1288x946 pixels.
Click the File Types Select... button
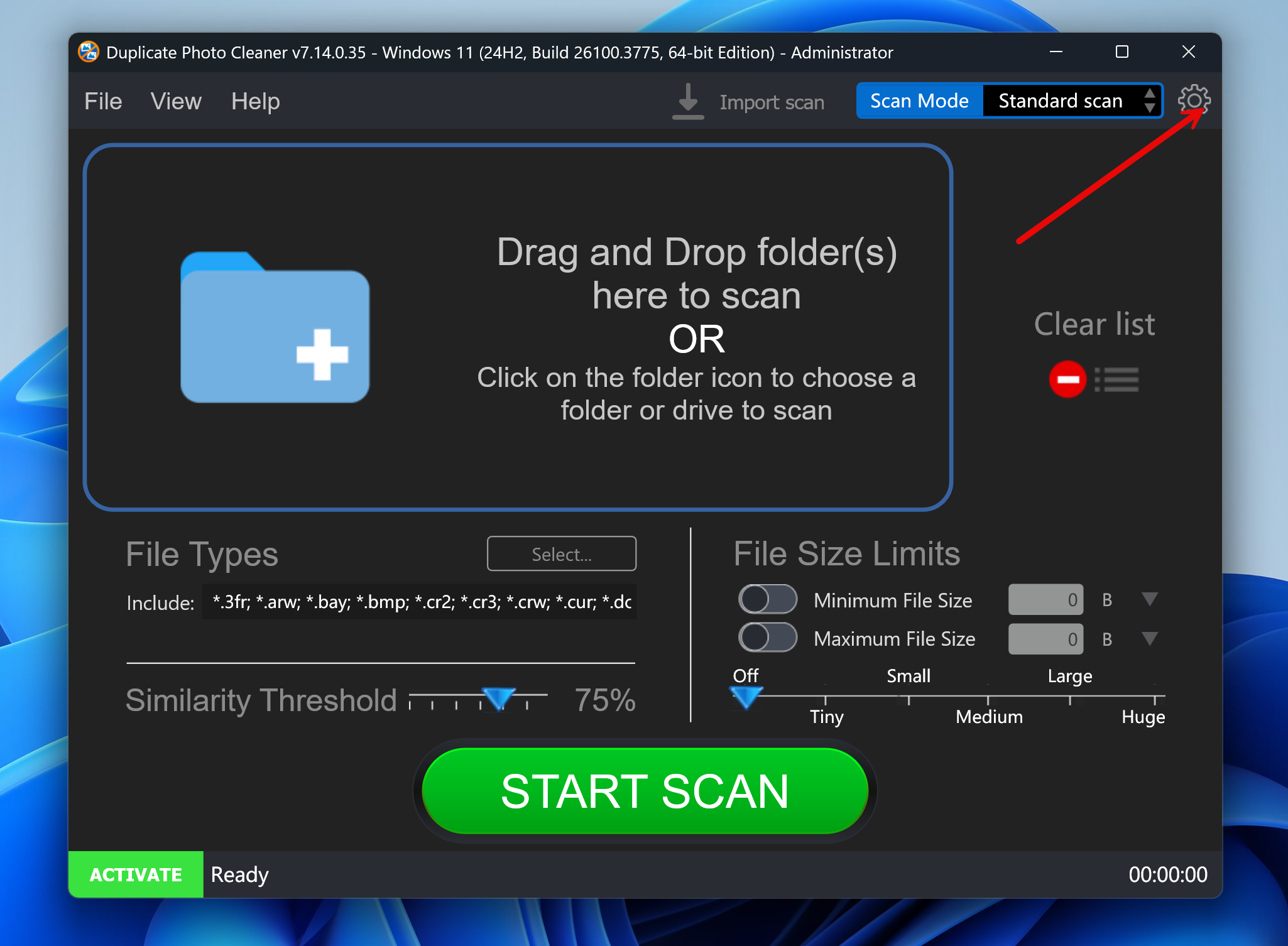point(561,554)
